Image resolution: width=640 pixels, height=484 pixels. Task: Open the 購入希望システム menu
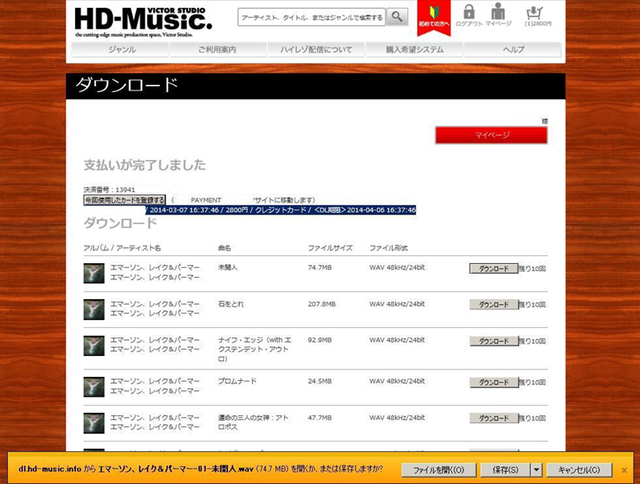[414, 50]
